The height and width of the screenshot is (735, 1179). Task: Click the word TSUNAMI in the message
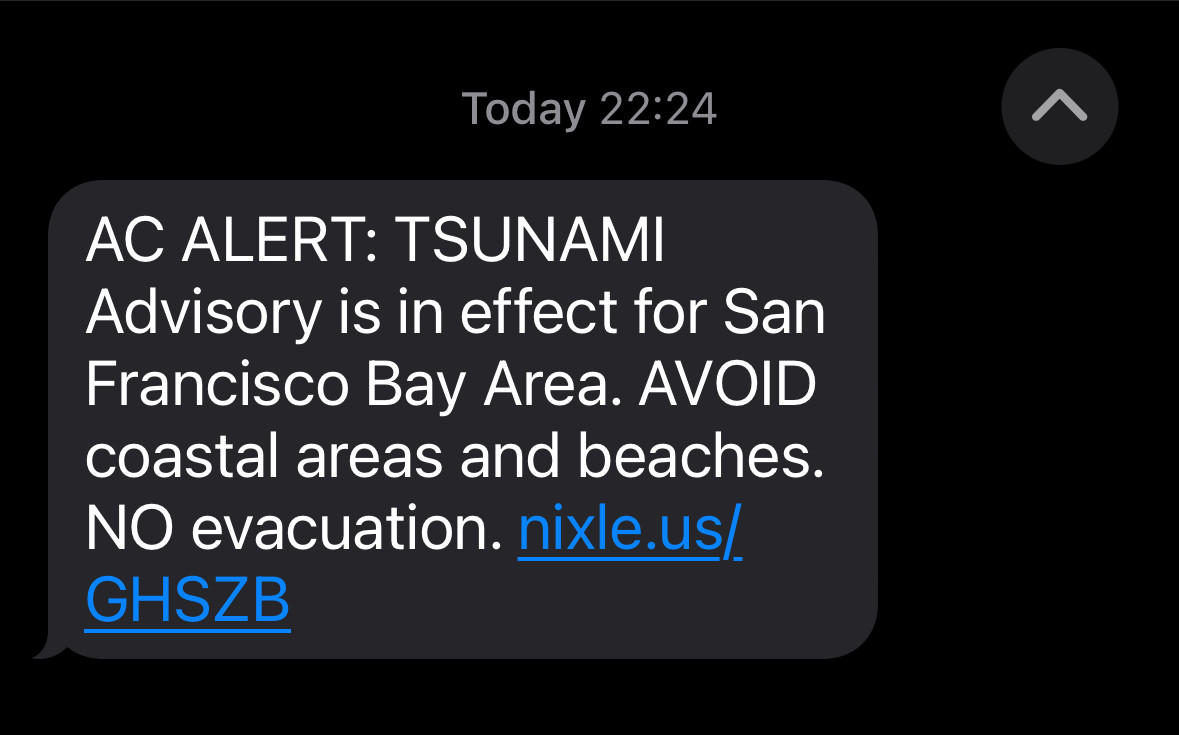[x=530, y=240]
